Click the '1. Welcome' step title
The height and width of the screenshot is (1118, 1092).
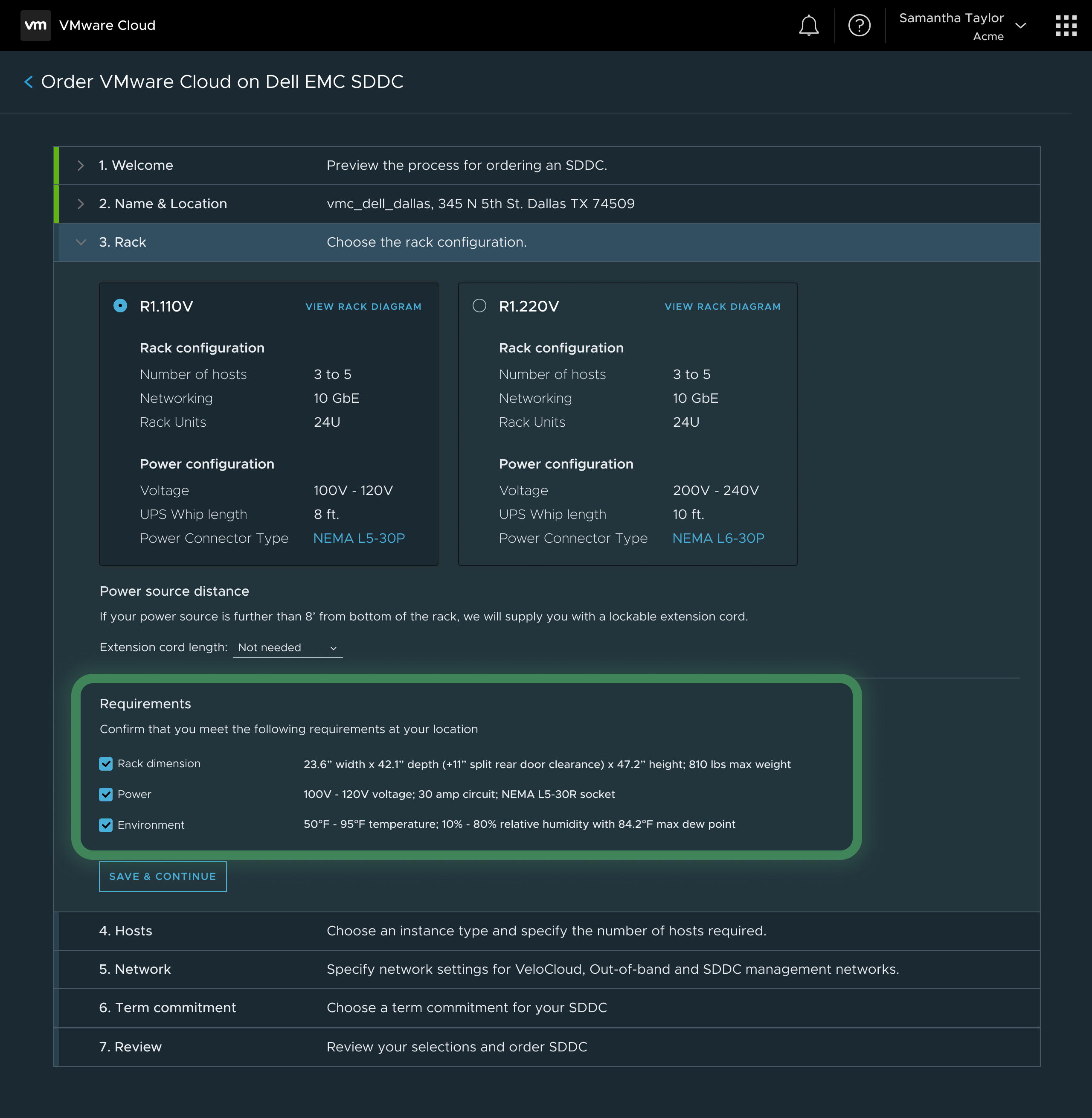point(136,166)
